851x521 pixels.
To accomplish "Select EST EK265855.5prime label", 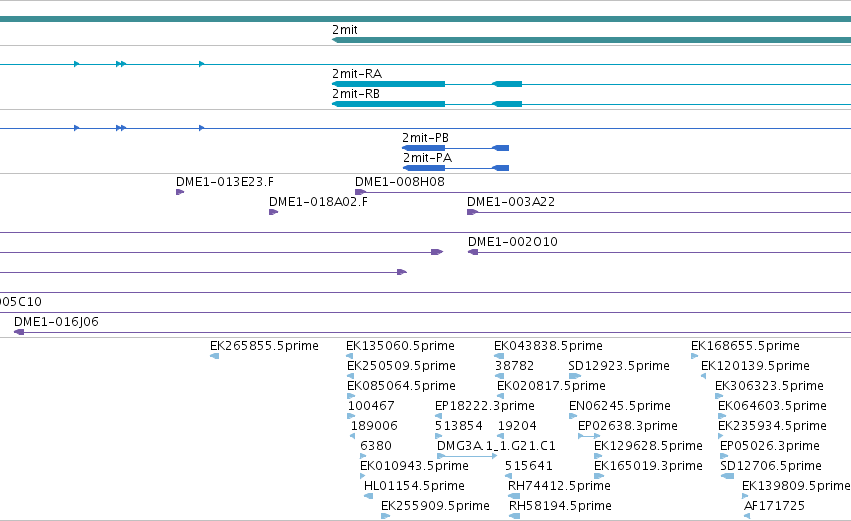I will pyautogui.click(x=264, y=346).
